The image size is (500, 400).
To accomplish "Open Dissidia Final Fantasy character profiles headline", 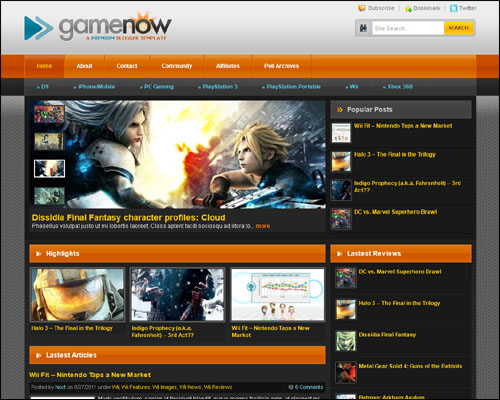I will click(128, 218).
